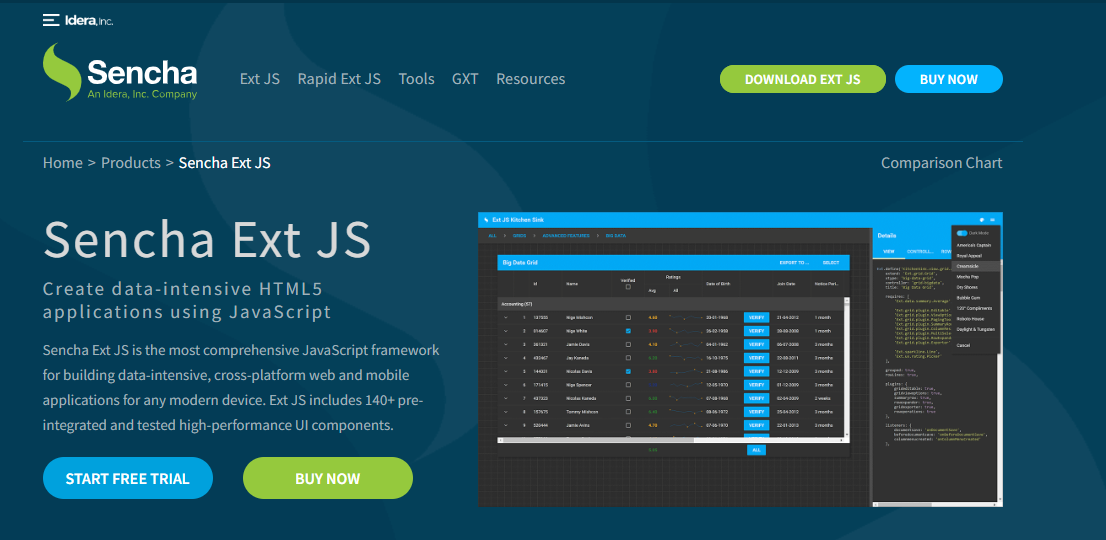The width and height of the screenshot is (1106, 540).
Task: Click the Sencha logo
Action: pos(120,73)
